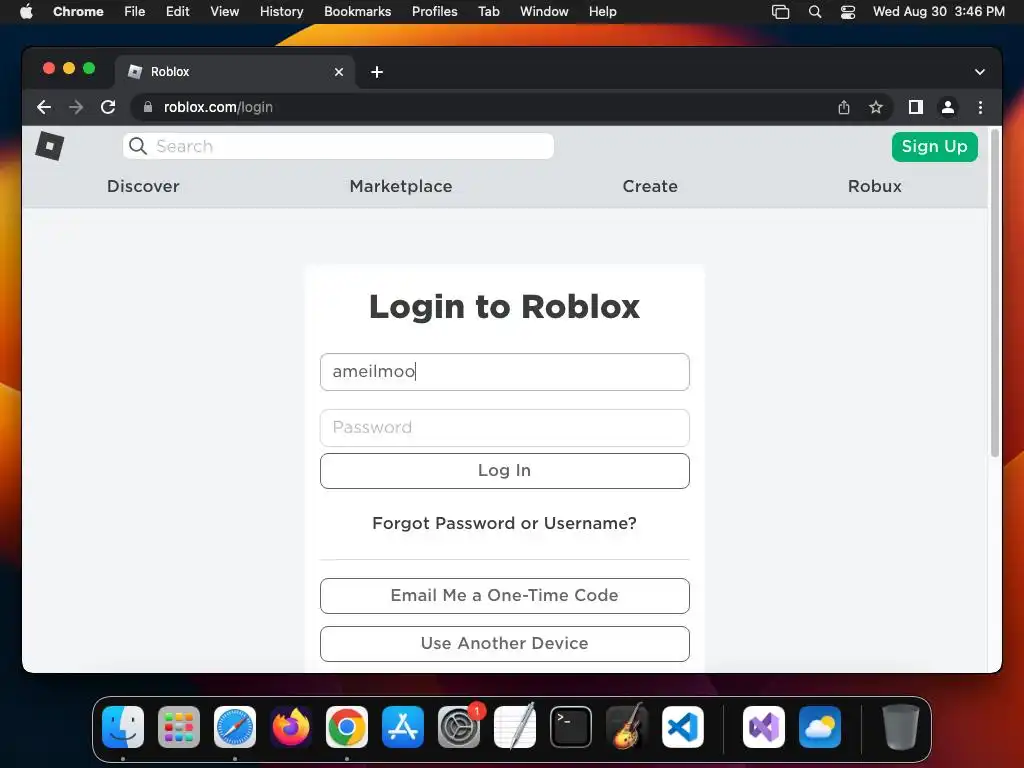Reload the roblox.com login page
Image resolution: width=1024 pixels, height=768 pixels.
point(108,107)
